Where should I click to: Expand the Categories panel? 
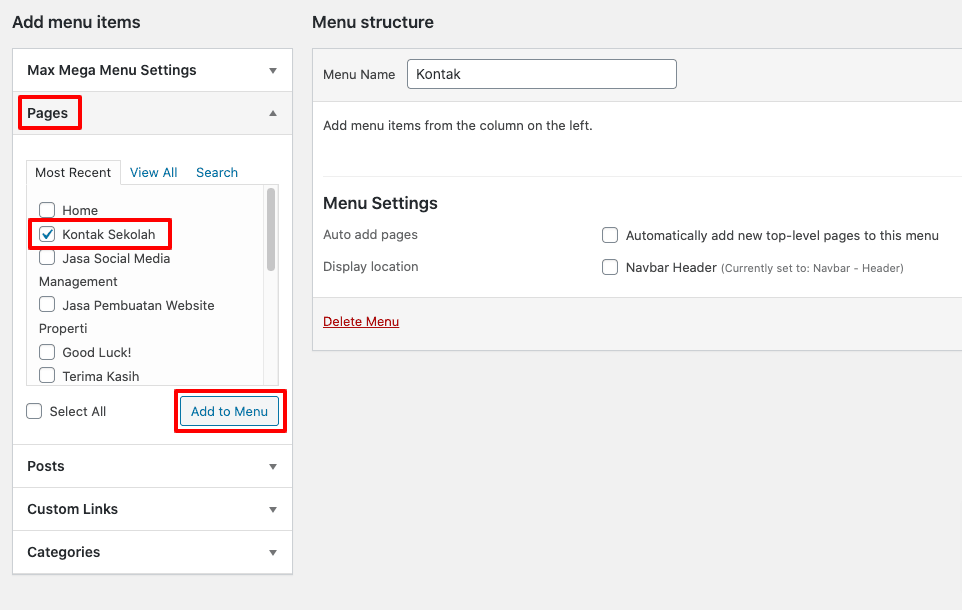[x=272, y=553]
